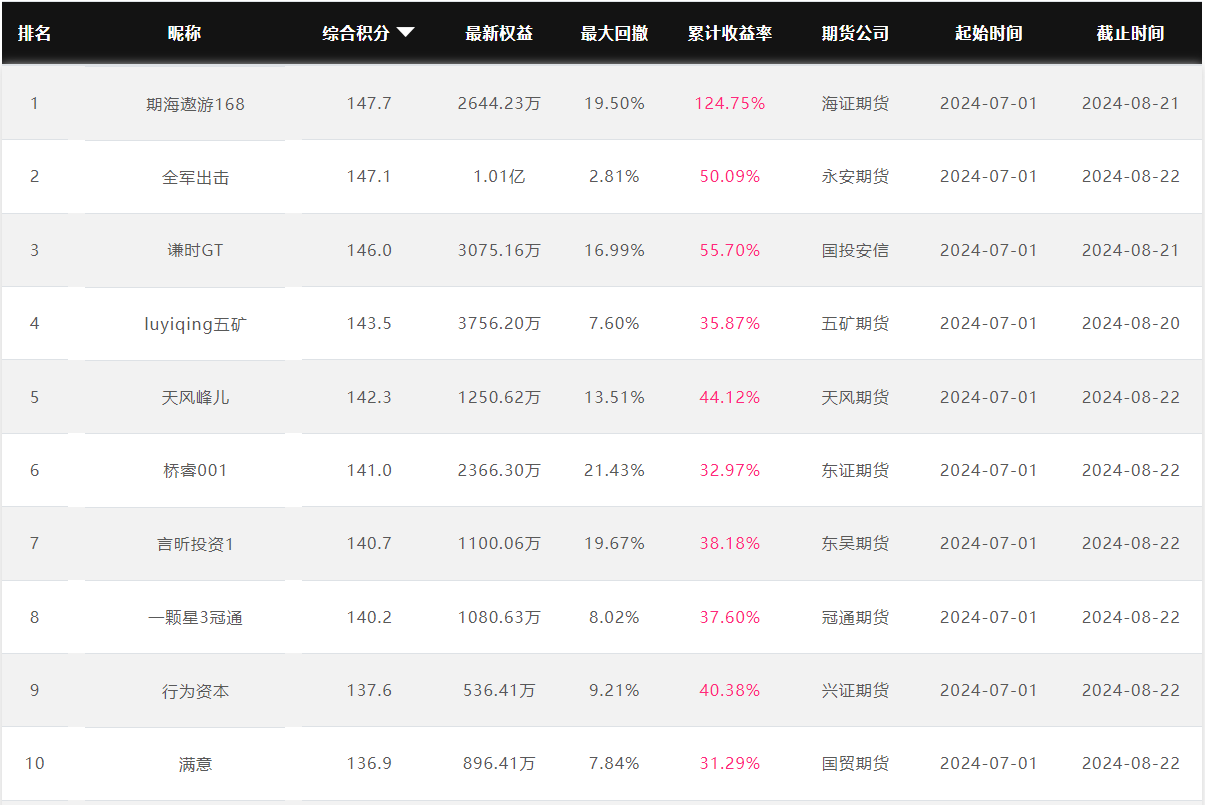The height and width of the screenshot is (805, 1205).
Task: Open nickname 一颗星3冠通
Action: (195, 618)
